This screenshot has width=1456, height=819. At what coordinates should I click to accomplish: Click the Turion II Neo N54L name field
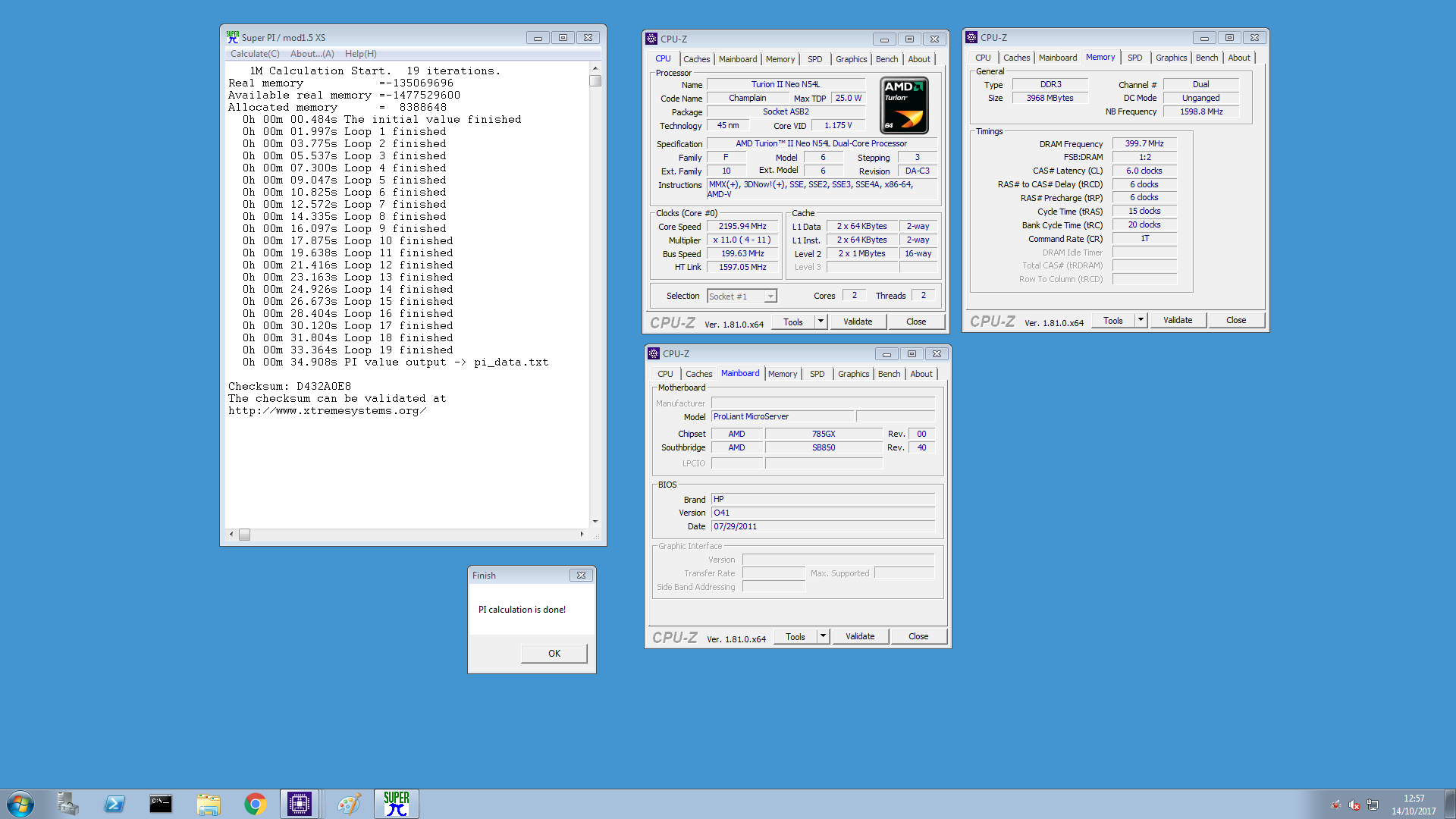[785, 85]
